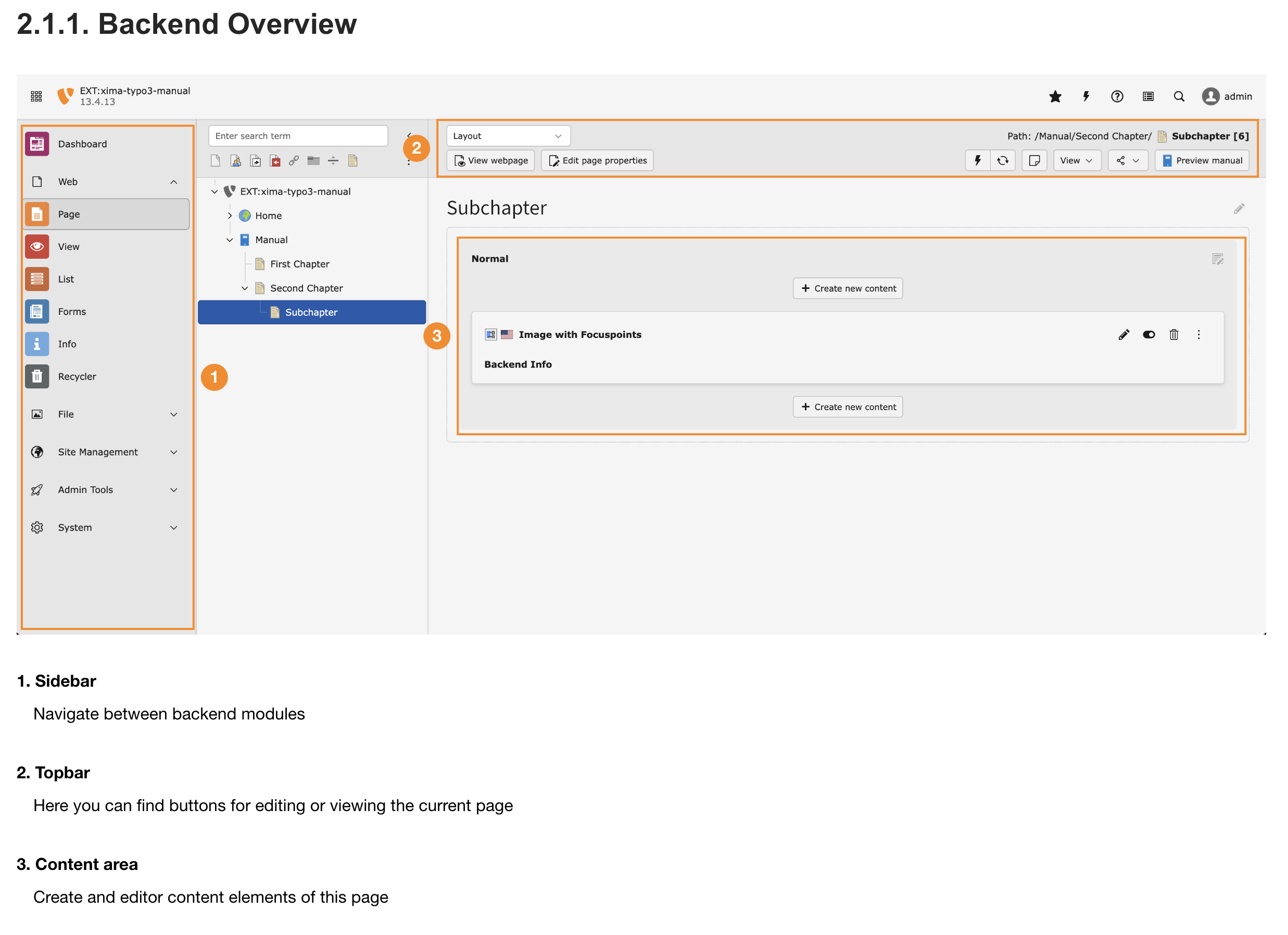Open the help question mark icon
1288x935 pixels.
coord(1117,96)
